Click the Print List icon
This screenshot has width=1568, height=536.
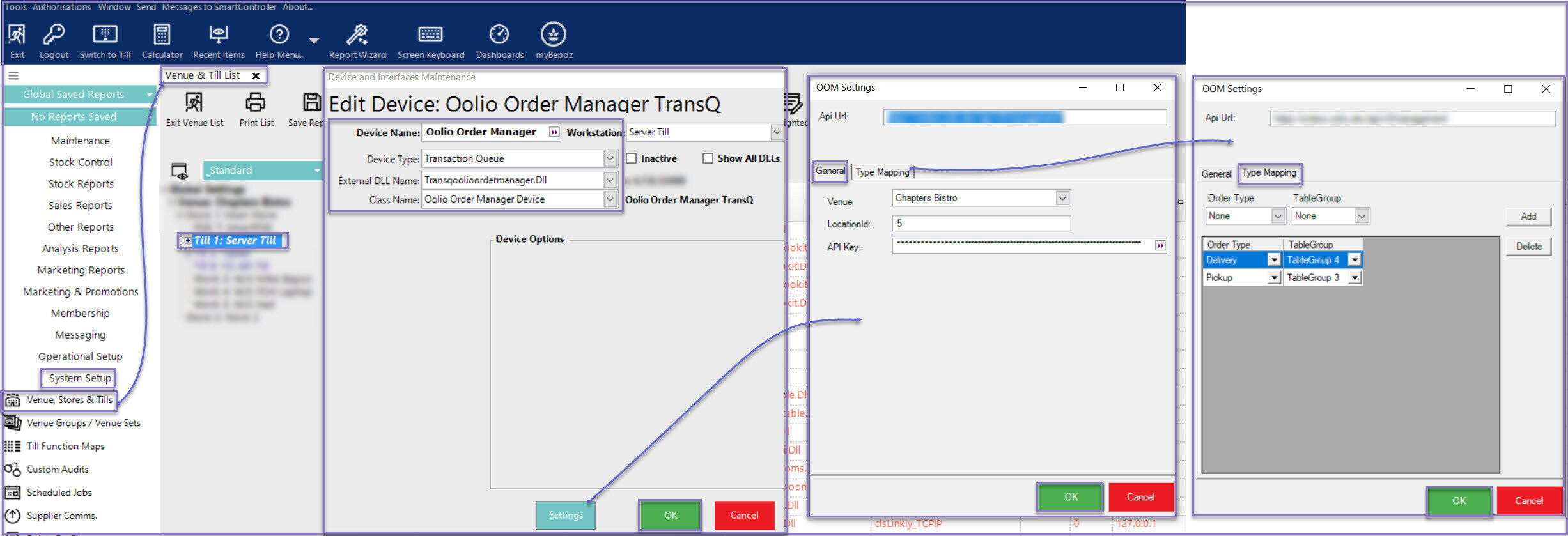click(x=256, y=102)
